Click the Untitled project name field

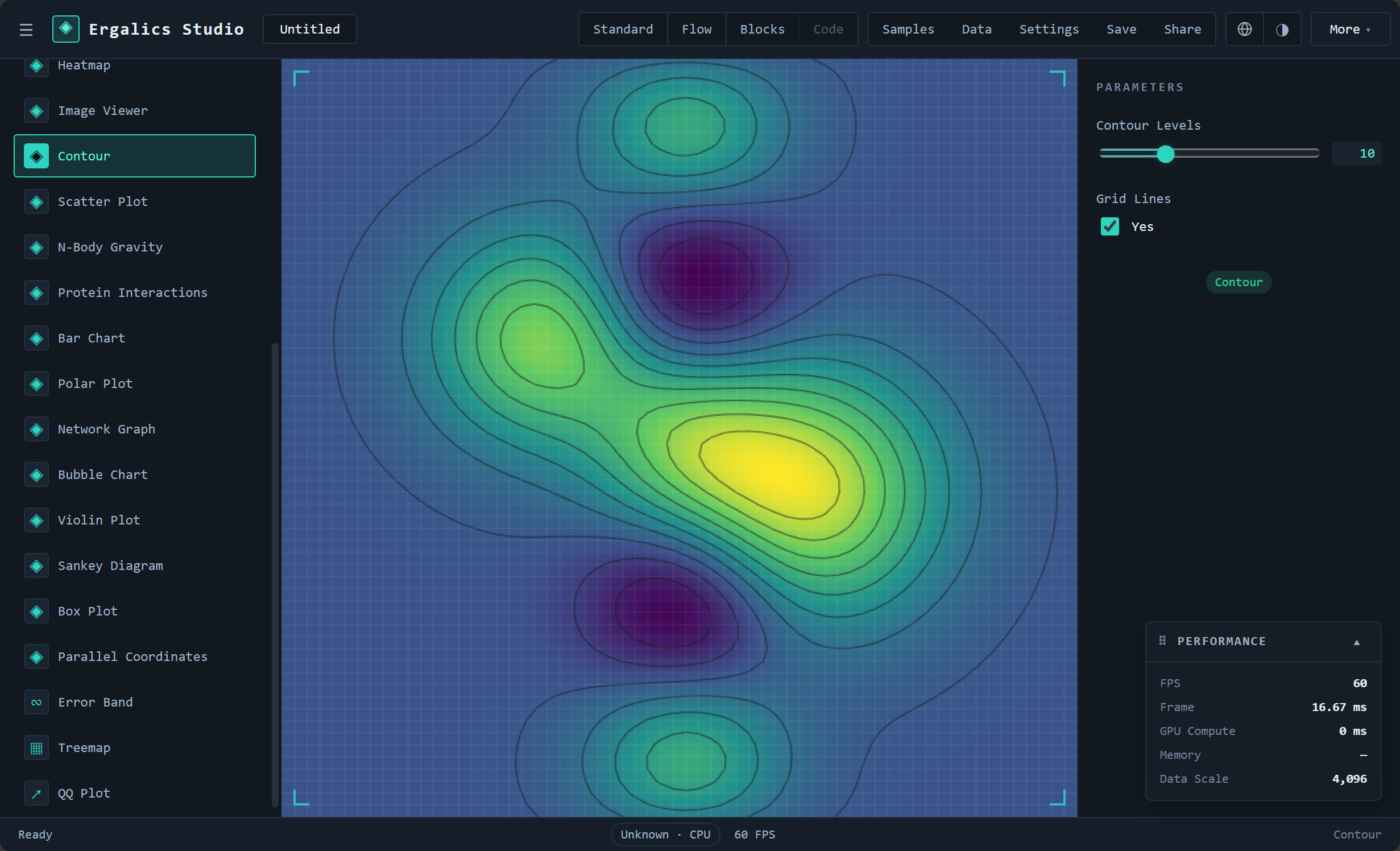(310, 29)
